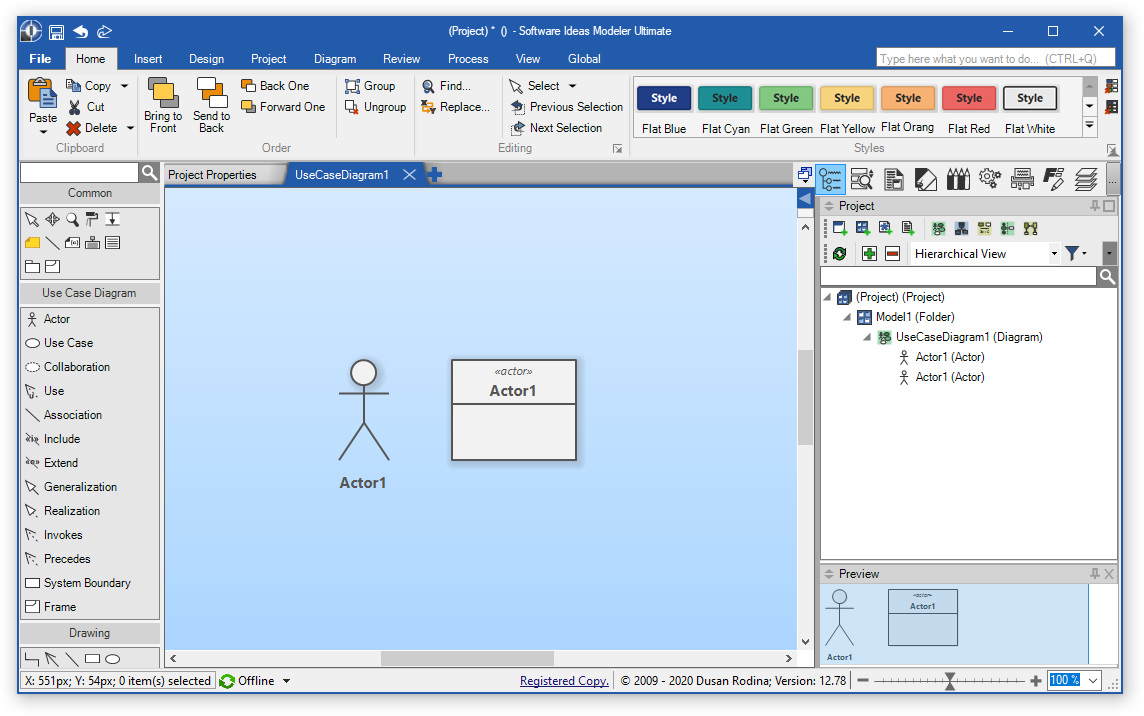Click the Registered Copy link
Image resolution: width=1144 pixels, height=716 pixels.
click(x=564, y=681)
